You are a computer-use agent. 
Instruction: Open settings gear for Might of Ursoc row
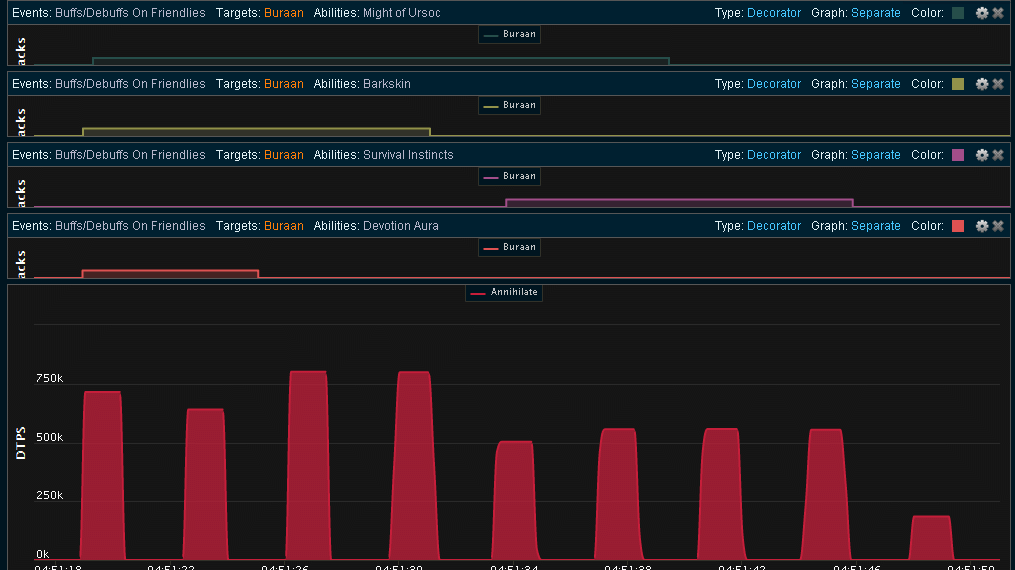(982, 13)
